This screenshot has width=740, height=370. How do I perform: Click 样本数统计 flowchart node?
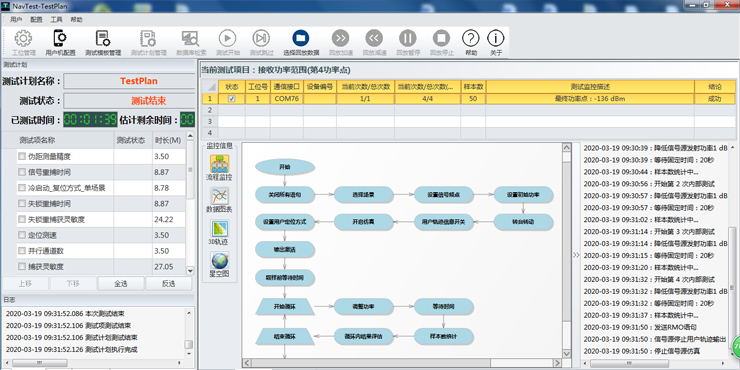click(x=444, y=336)
